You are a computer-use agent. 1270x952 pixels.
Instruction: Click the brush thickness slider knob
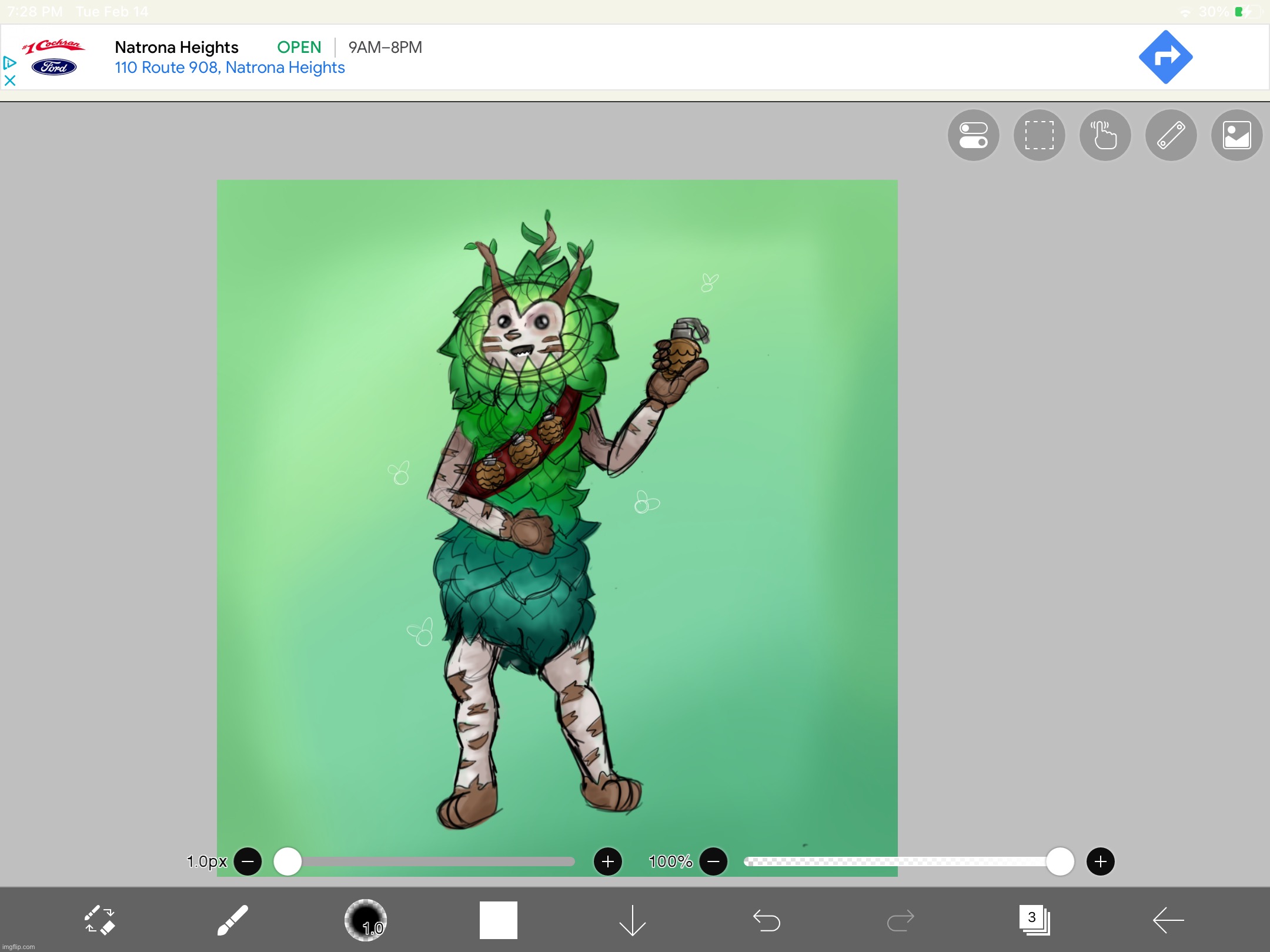coord(288,862)
